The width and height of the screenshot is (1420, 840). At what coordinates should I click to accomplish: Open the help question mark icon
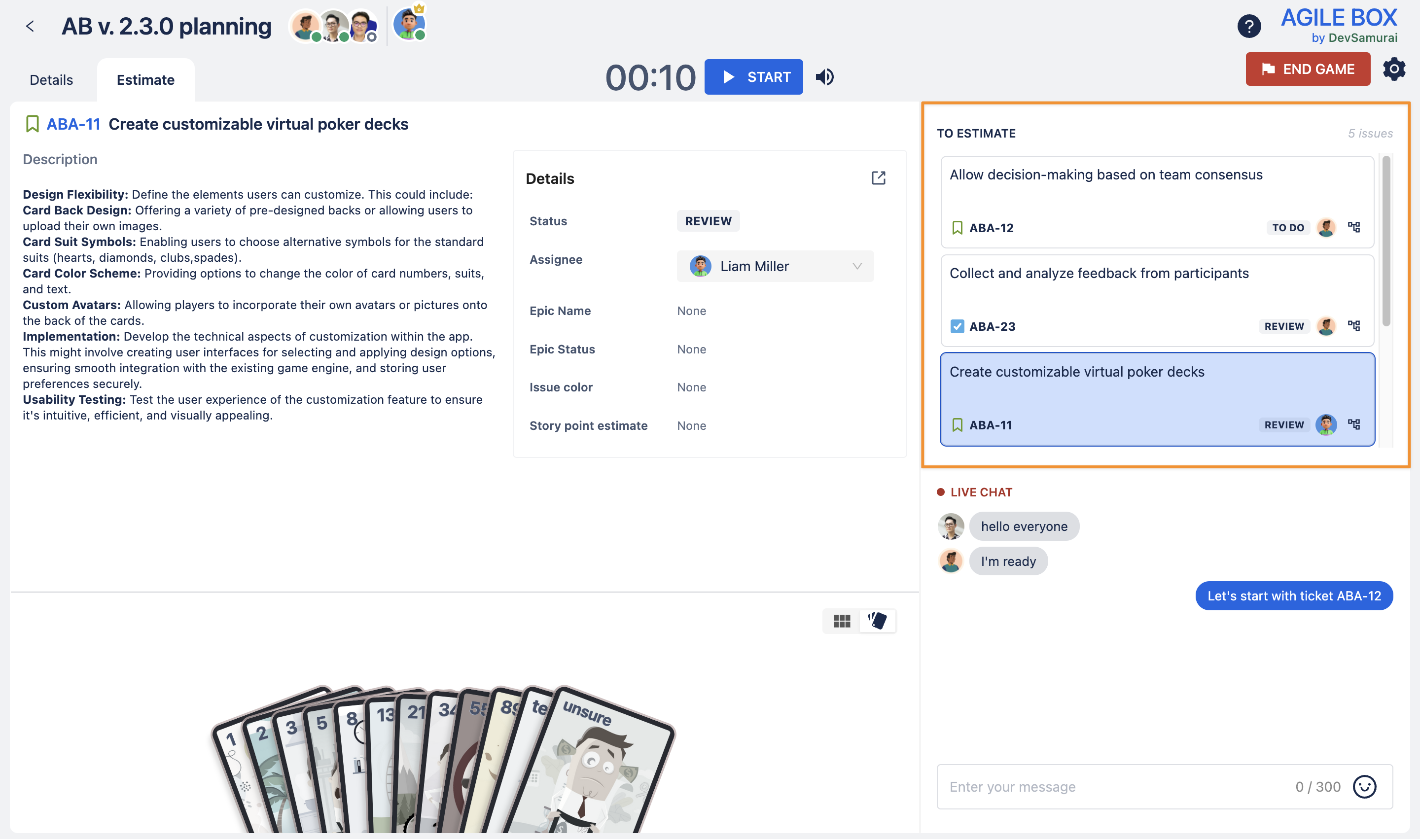1248,26
